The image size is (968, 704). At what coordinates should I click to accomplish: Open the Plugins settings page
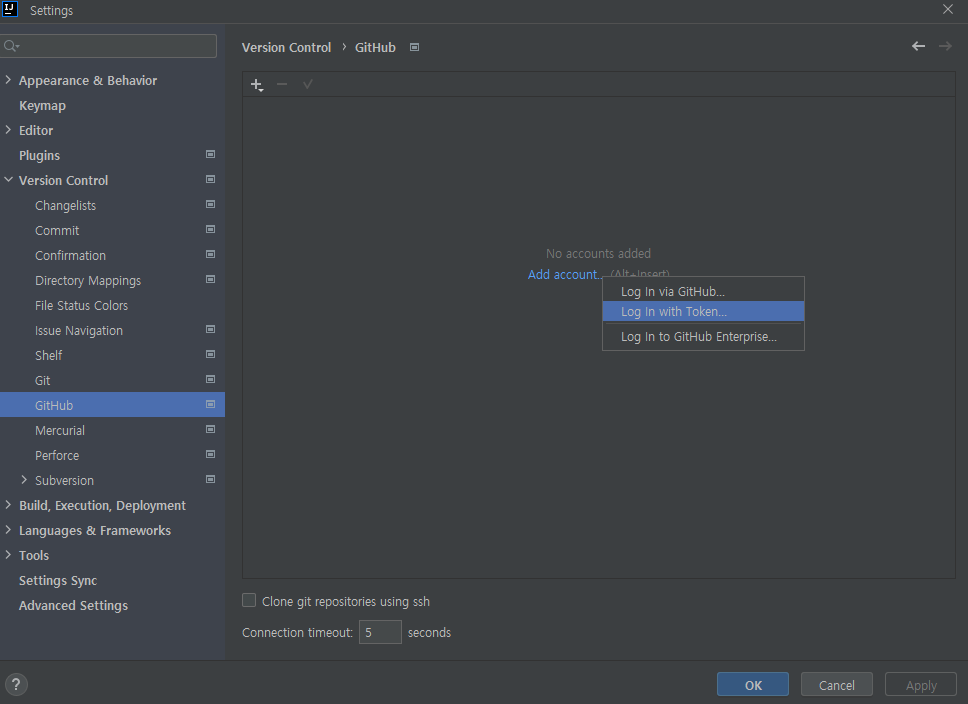point(40,156)
